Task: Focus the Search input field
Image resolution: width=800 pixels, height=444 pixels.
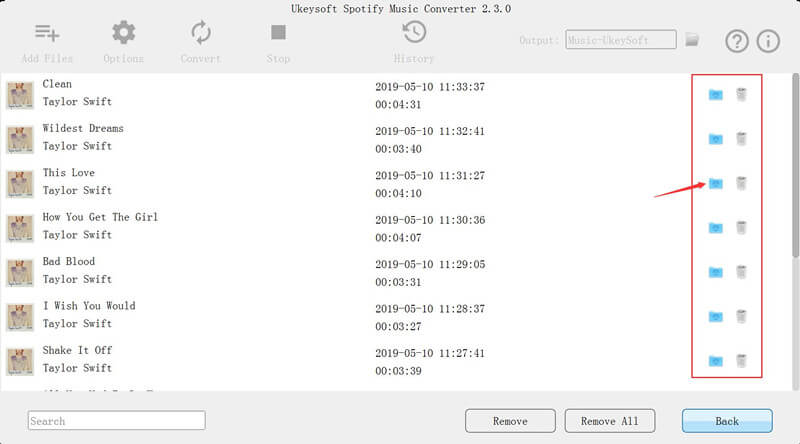Action: point(117,421)
